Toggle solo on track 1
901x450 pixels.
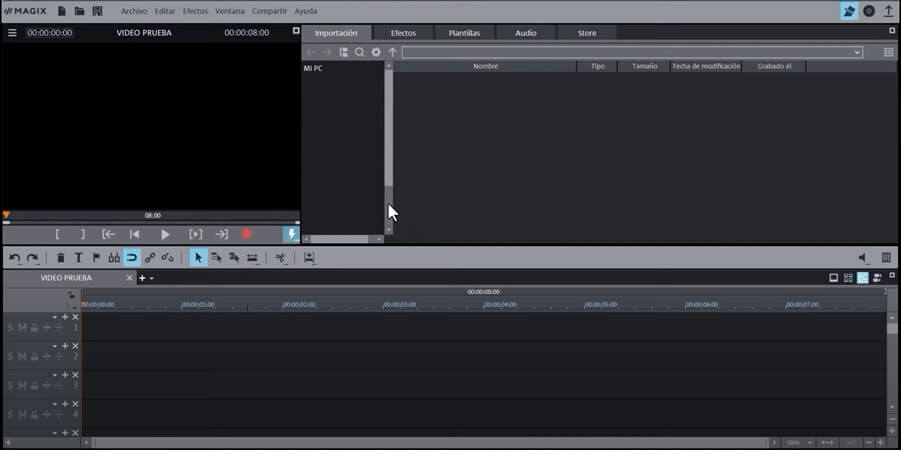[x=10, y=328]
